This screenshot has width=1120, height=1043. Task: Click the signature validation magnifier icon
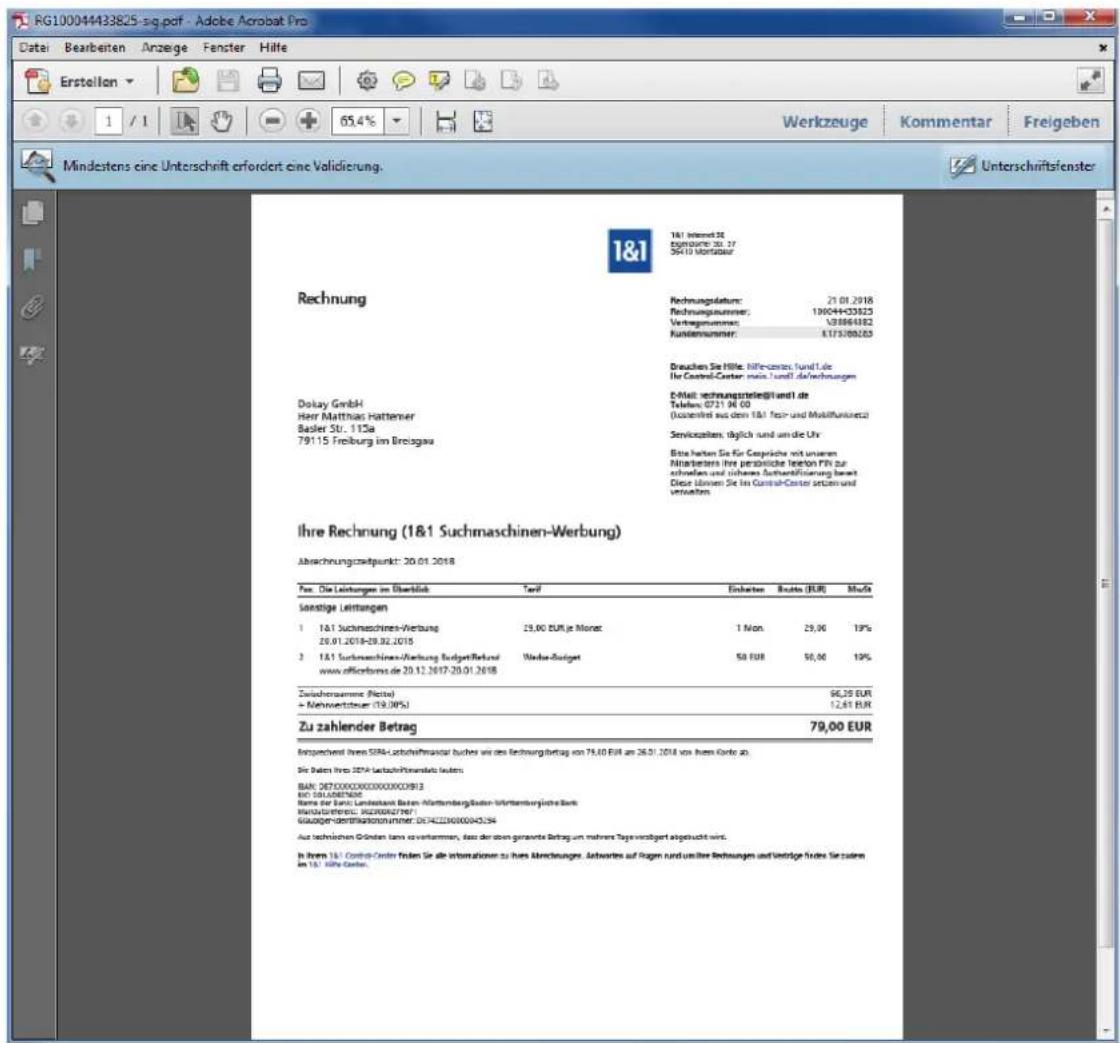pyautogui.click(x=37, y=166)
